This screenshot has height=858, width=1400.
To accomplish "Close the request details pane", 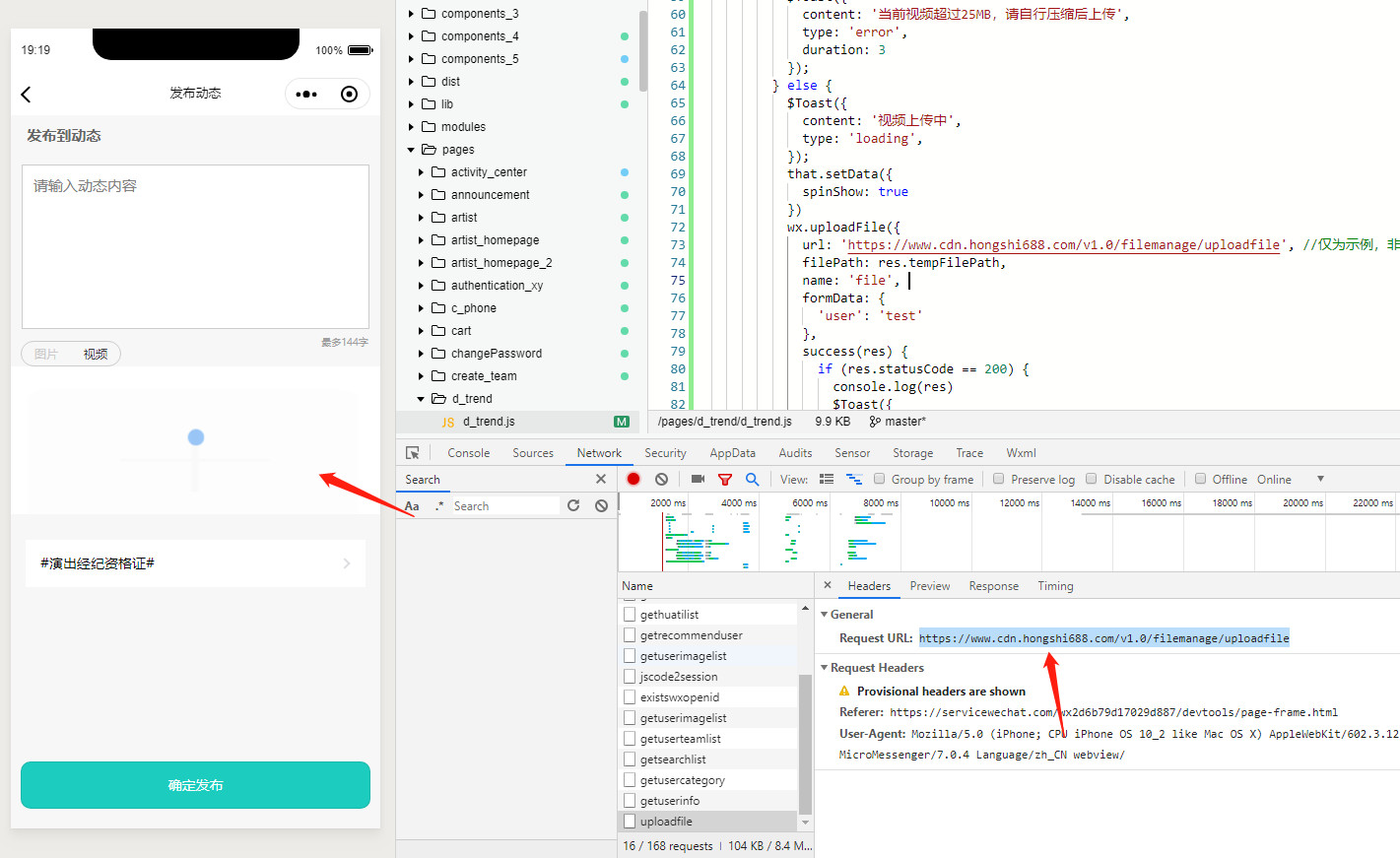I will (828, 585).
